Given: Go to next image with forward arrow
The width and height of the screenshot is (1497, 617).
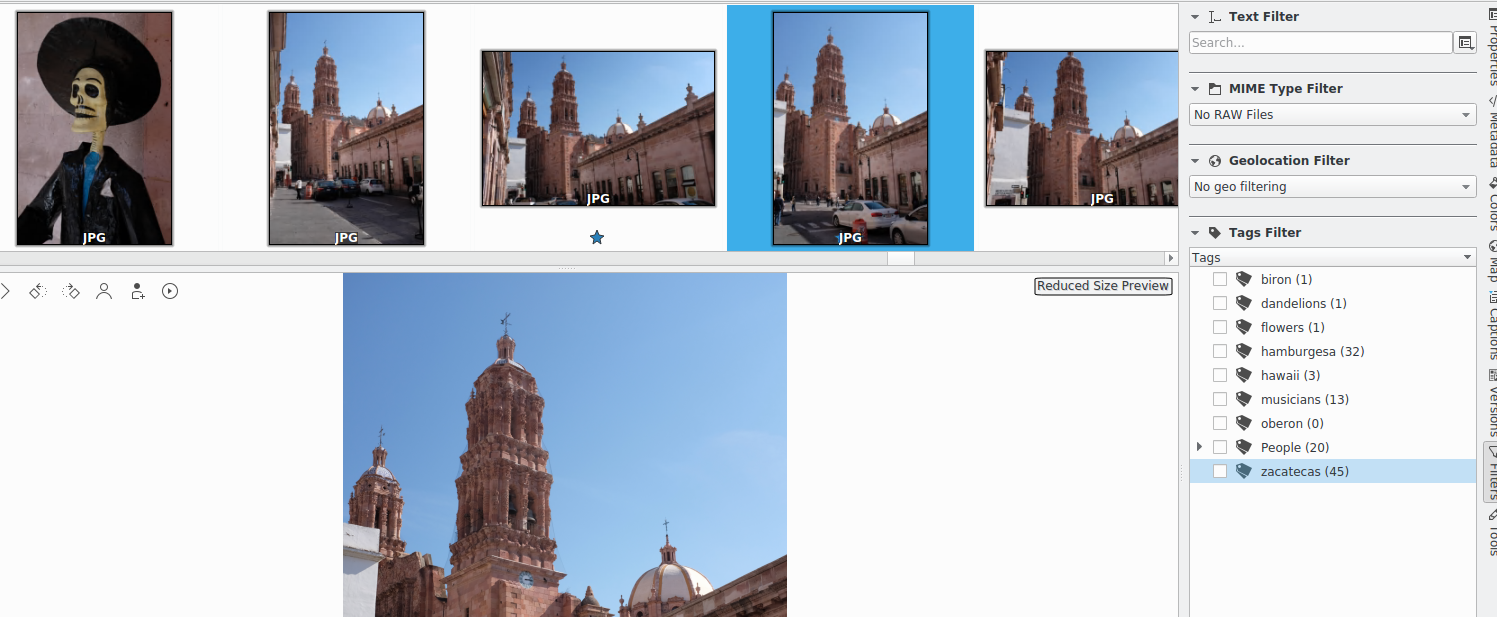Looking at the screenshot, I should click(5, 291).
